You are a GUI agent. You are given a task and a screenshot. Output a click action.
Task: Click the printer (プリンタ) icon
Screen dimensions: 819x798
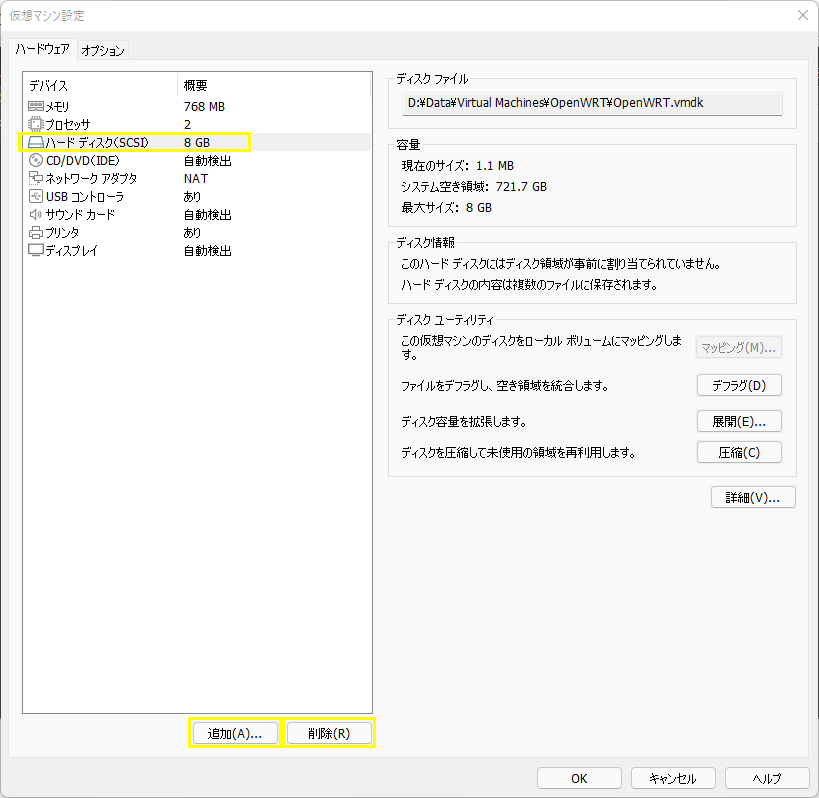pos(36,232)
